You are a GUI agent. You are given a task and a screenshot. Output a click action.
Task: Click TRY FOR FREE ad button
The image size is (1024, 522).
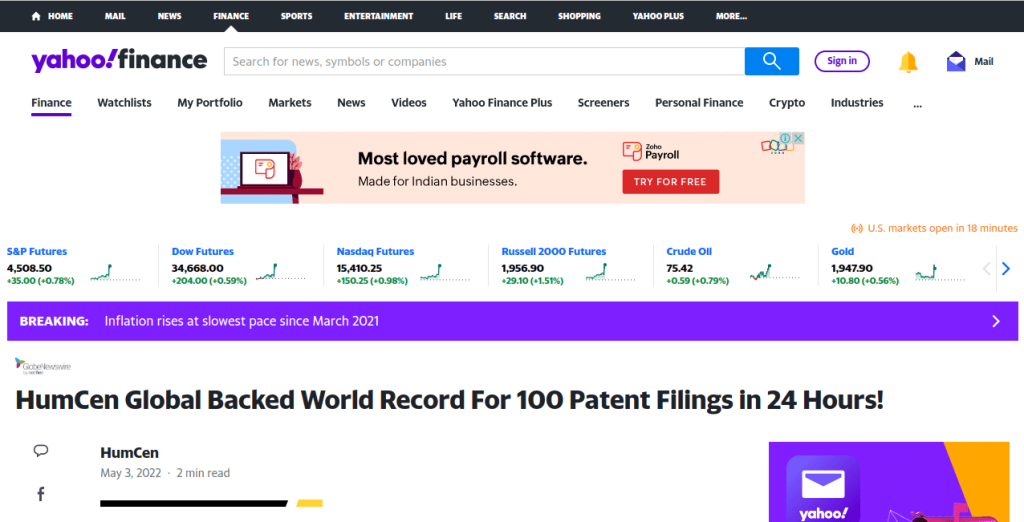click(670, 182)
